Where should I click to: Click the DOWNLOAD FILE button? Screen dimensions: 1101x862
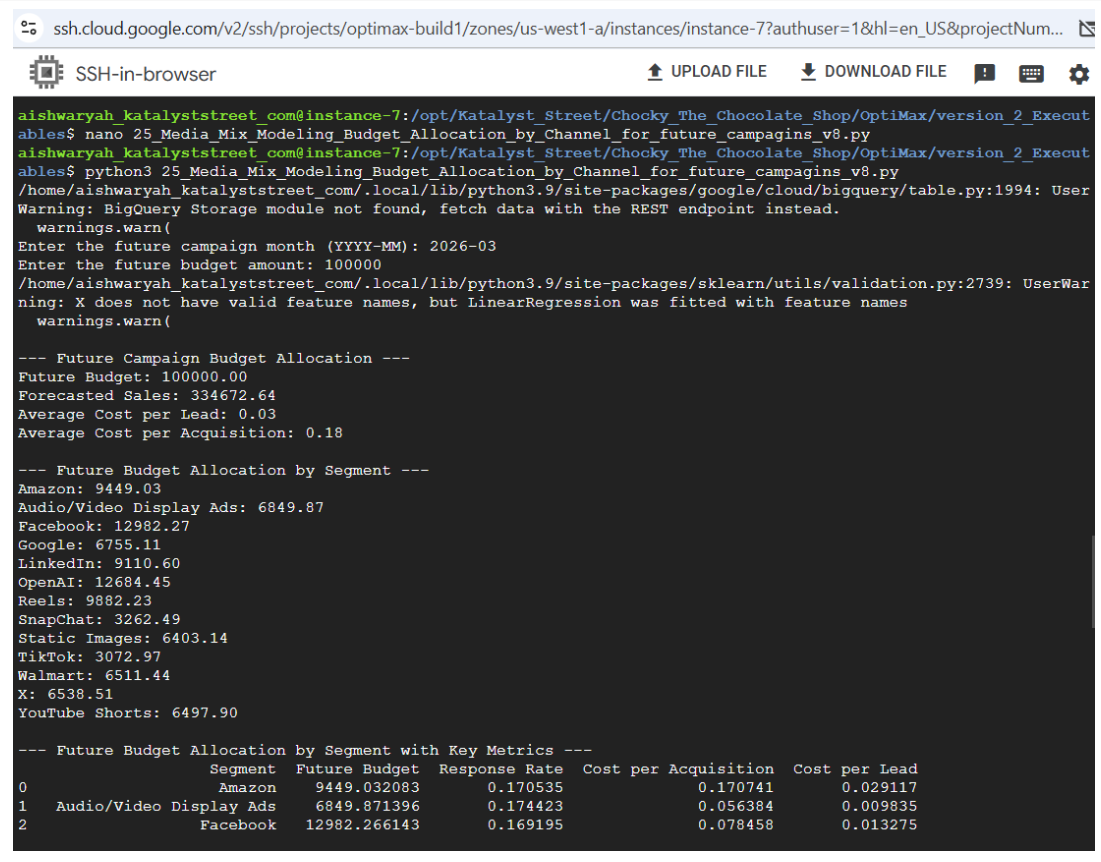point(873,72)
